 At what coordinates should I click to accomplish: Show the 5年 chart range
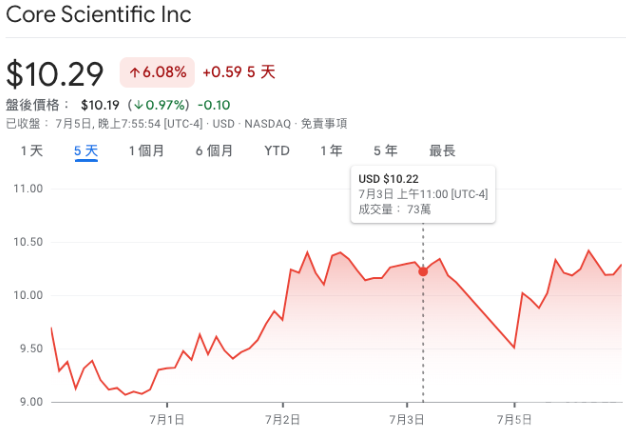pos(386,151)
